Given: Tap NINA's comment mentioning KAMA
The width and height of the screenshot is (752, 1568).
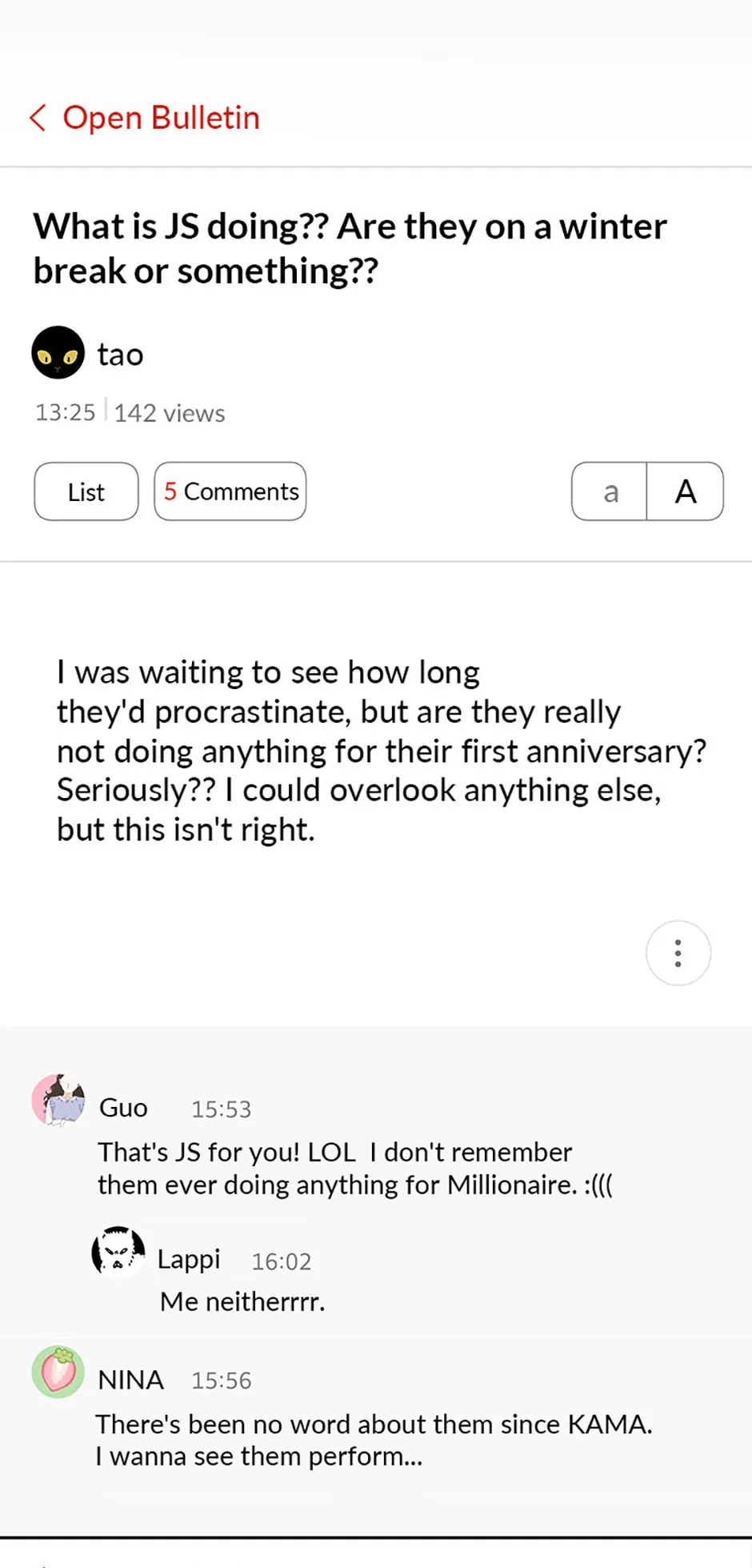Looking at the screenshot, I should (x=374, y=1440).
